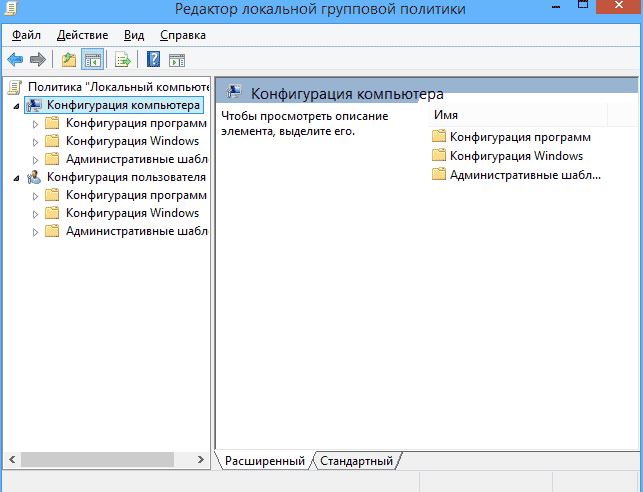Click the user icon beside Конфигурация пользователя
The height and width of the screenshot is (492, 643).
[34, 177]
